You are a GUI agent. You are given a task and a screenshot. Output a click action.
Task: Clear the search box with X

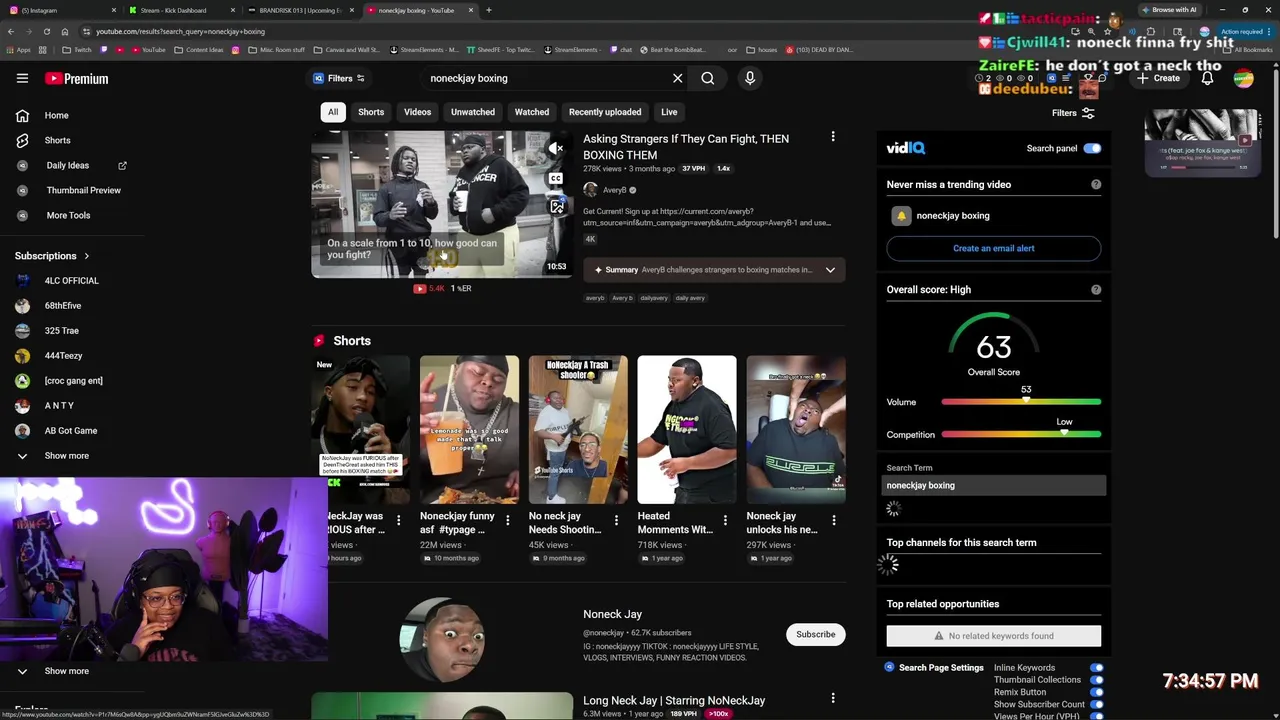click(x=677, y=78)
